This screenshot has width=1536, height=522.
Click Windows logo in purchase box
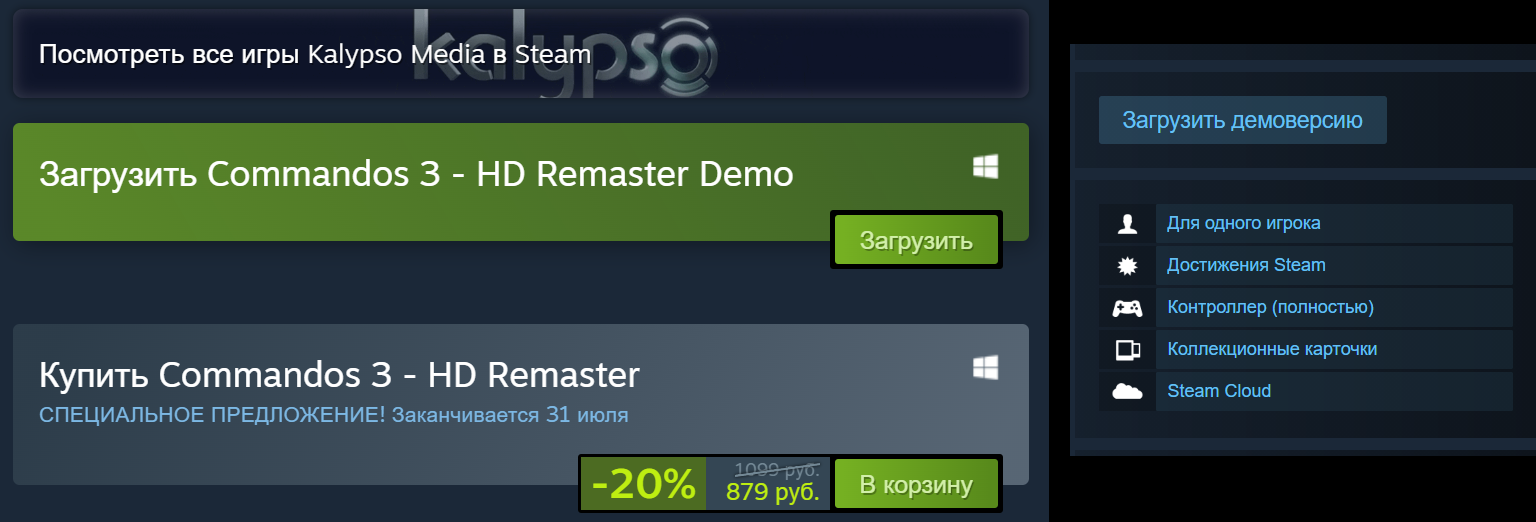986,368
